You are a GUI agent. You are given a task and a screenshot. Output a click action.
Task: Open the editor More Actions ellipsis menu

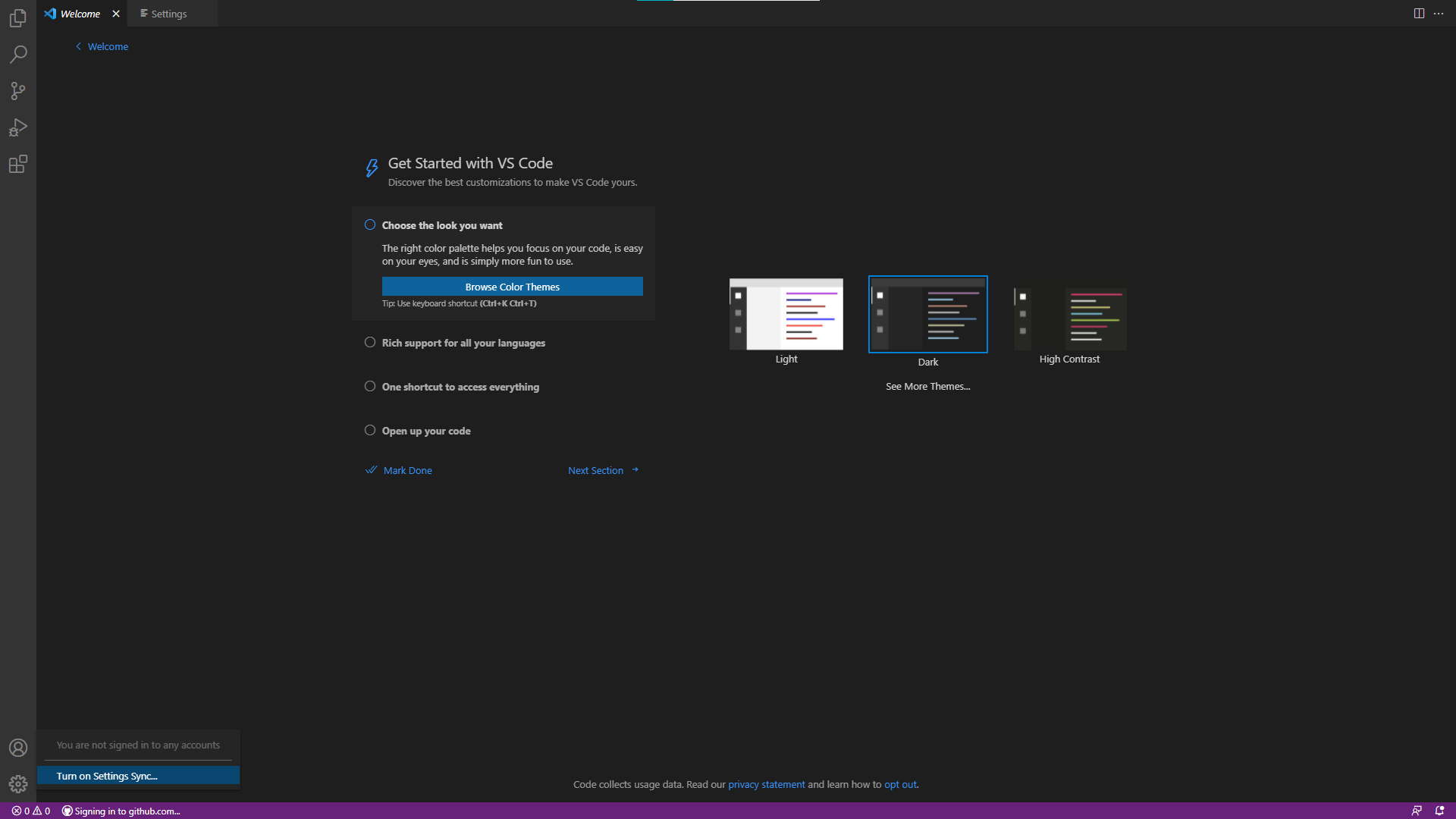click(x=1439, y=14)
